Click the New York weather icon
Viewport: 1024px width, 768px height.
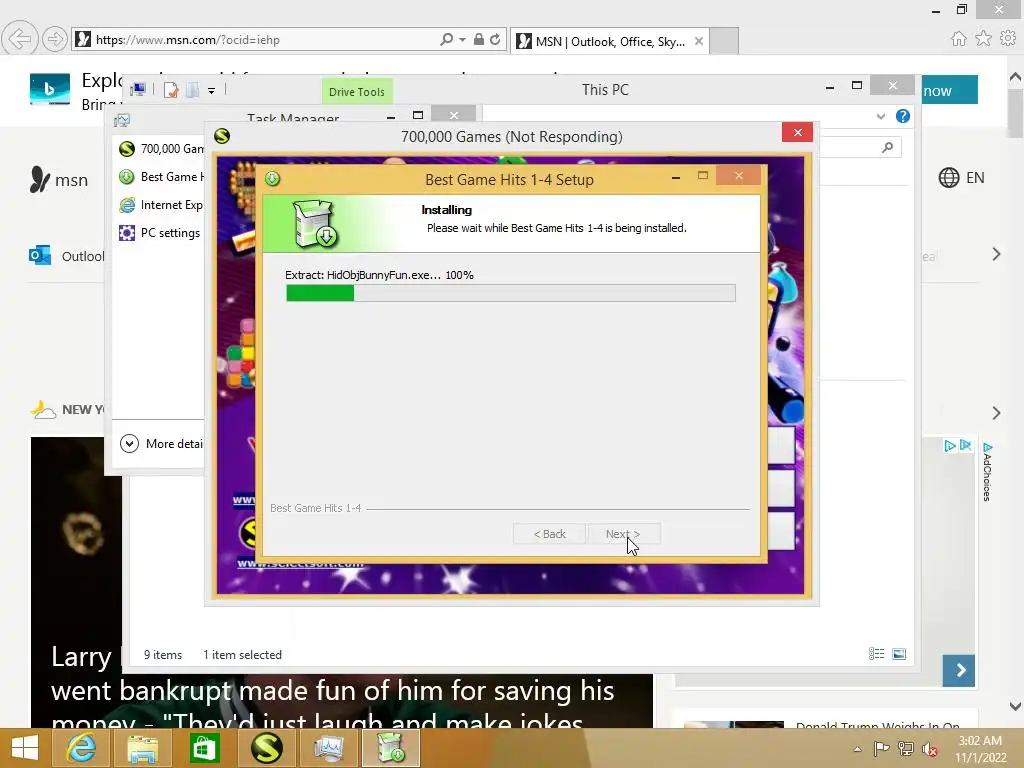pos(43,409)
